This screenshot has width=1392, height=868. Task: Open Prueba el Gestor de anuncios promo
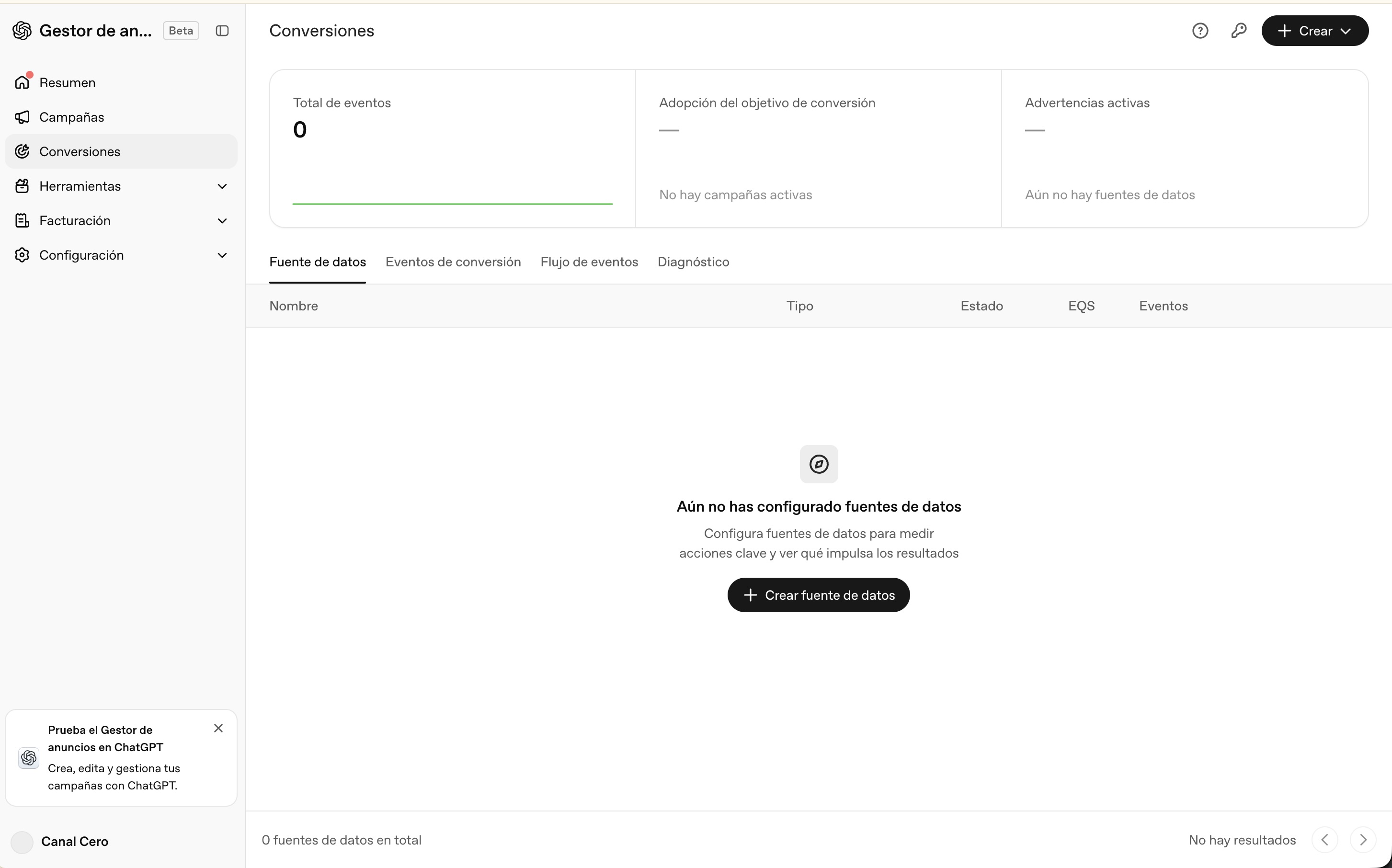tap(121, 758)
